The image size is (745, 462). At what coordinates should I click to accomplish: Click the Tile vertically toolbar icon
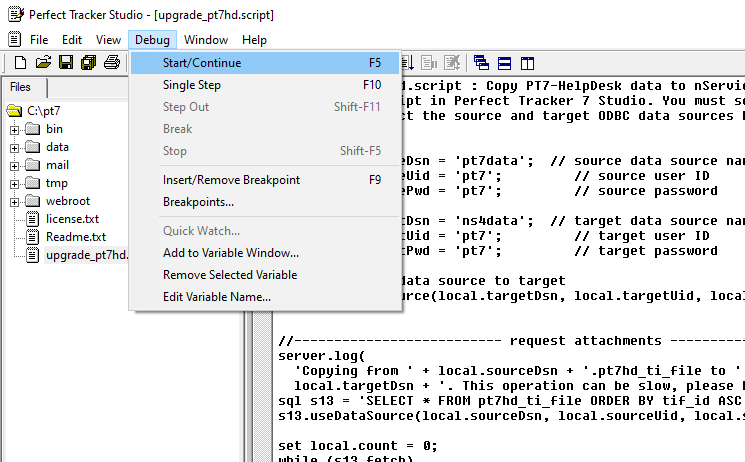pyautogui.click(x=527, y=63)
